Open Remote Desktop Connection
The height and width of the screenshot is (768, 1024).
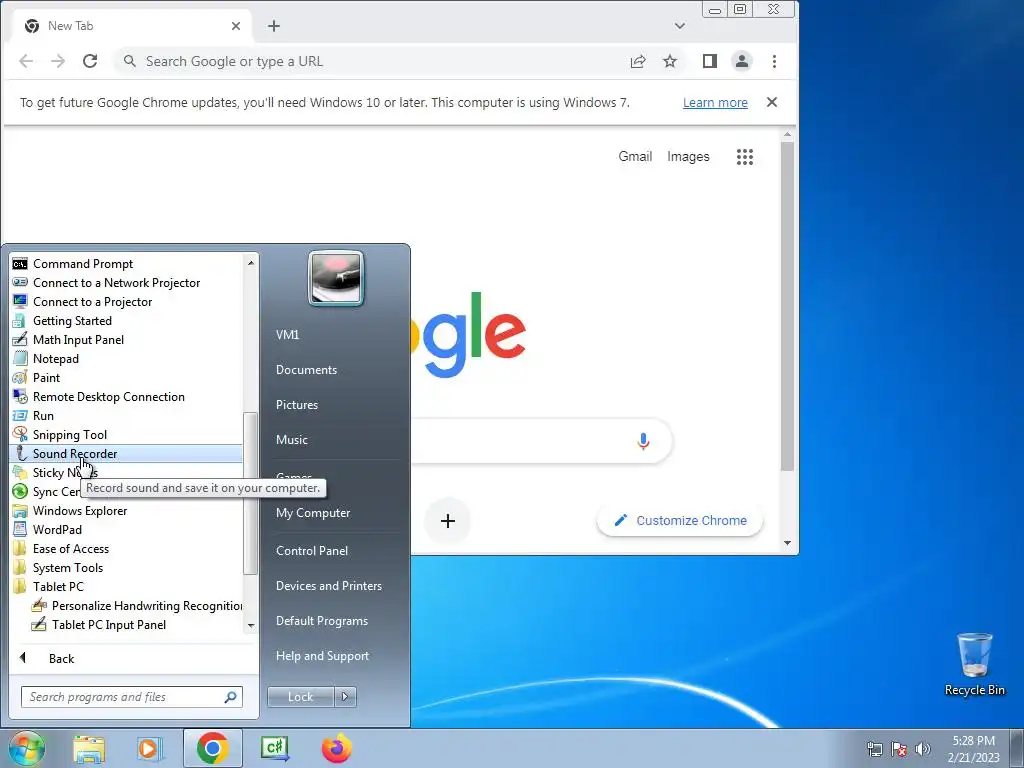tap(108, 396)
